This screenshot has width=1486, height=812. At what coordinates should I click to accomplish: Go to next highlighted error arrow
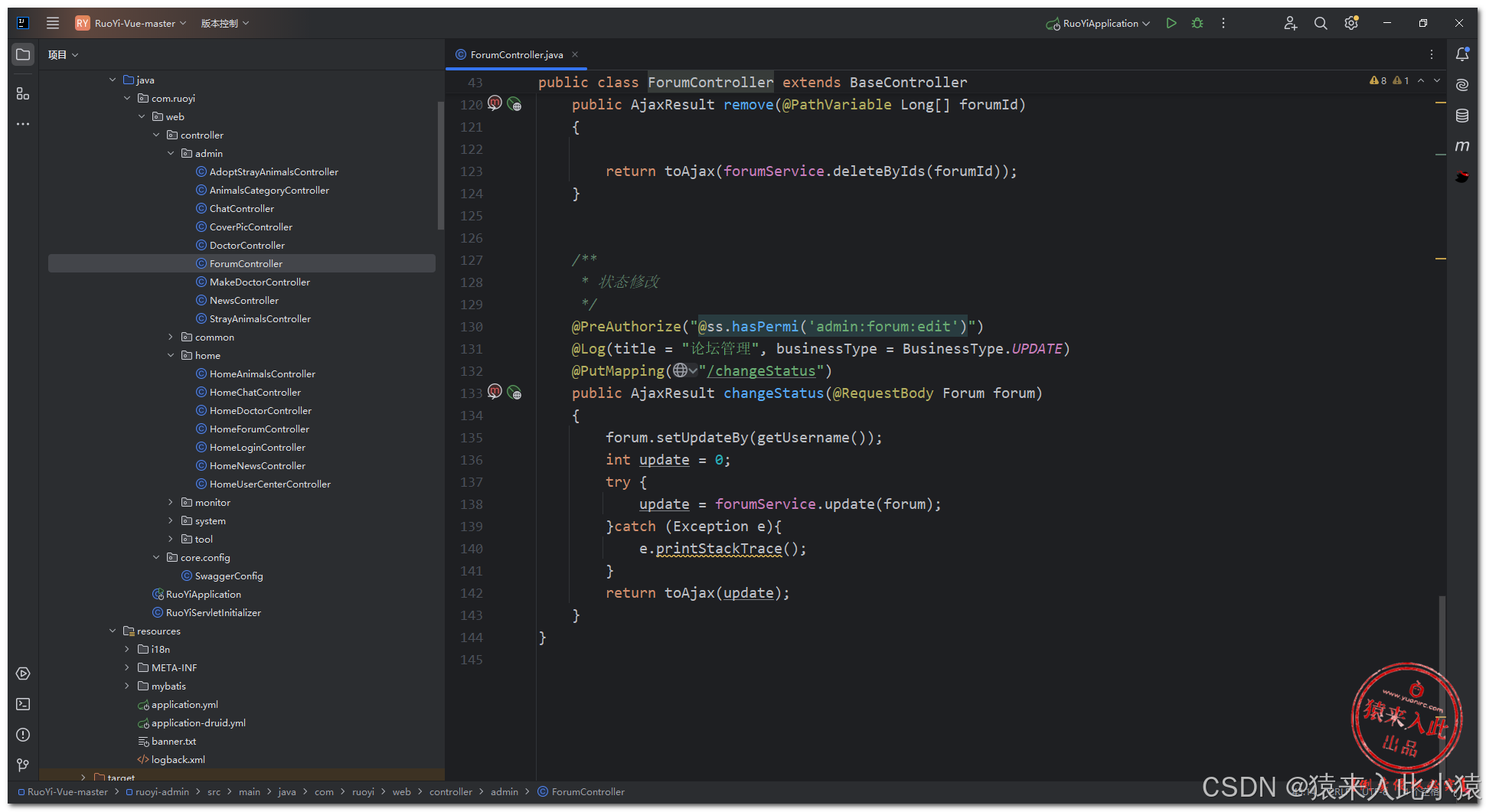[1437, 80]
